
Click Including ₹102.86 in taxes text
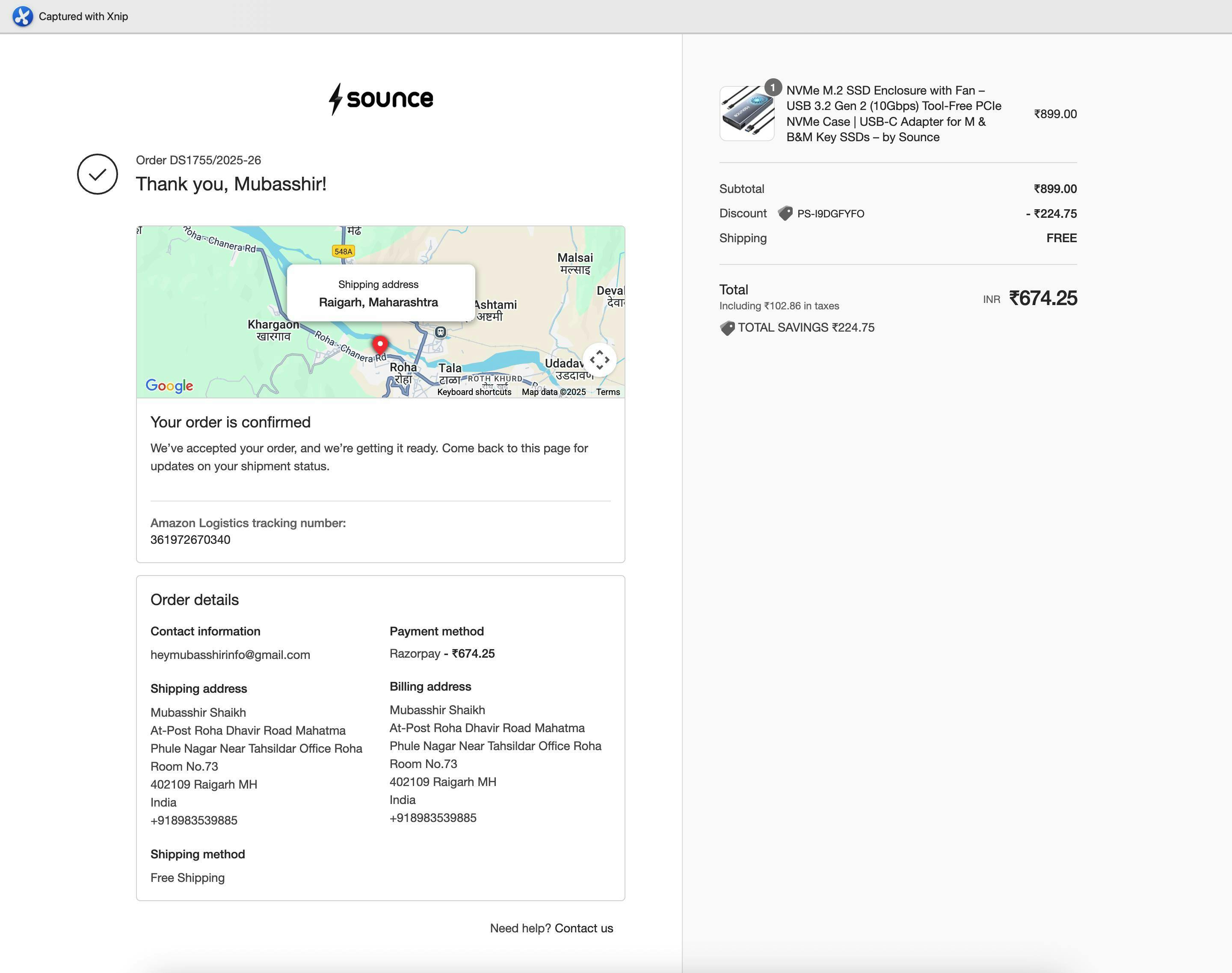click(779, 306)
